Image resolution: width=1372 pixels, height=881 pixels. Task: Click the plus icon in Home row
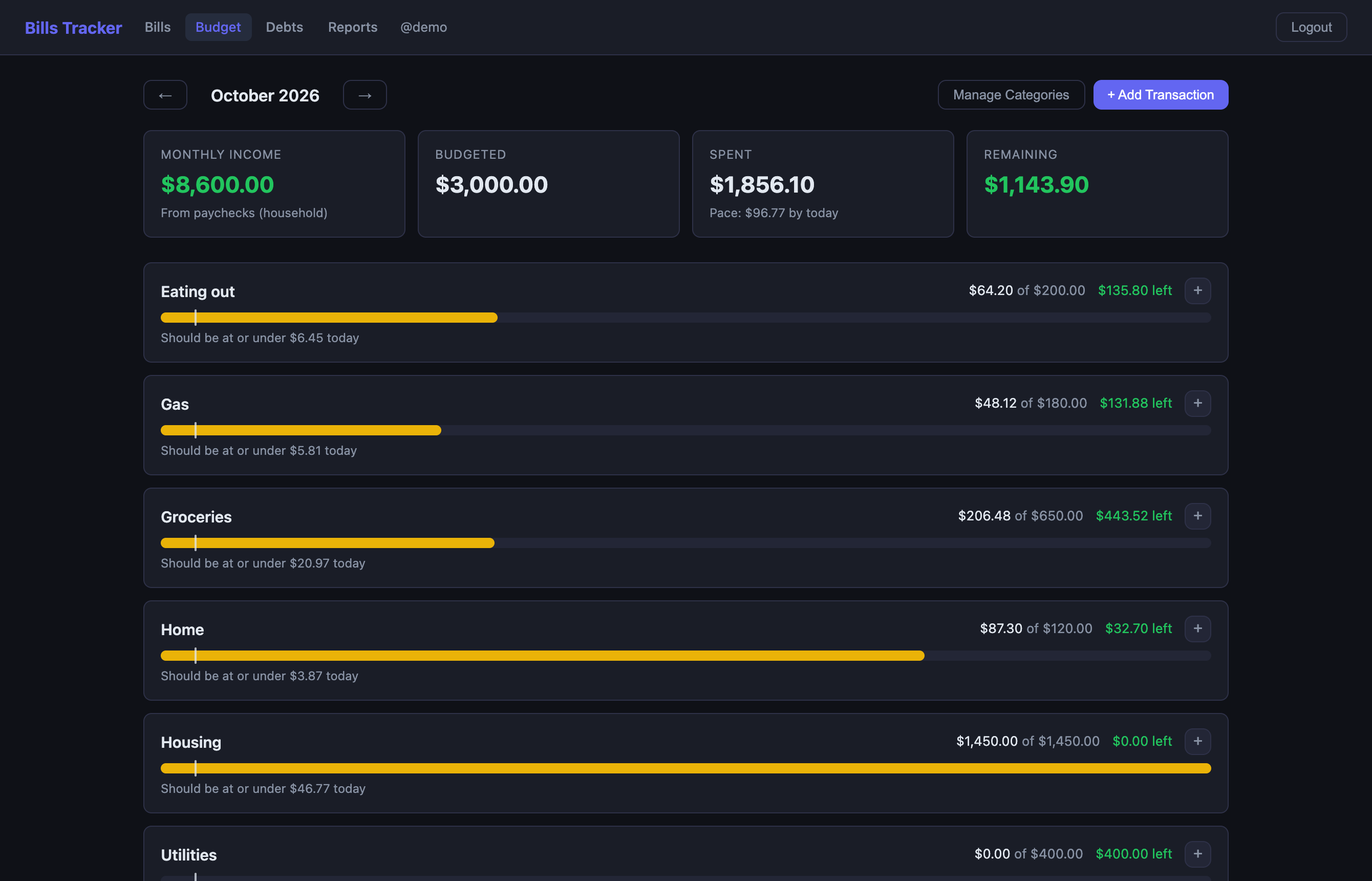pyautogui.click(x=1197, y=628)
